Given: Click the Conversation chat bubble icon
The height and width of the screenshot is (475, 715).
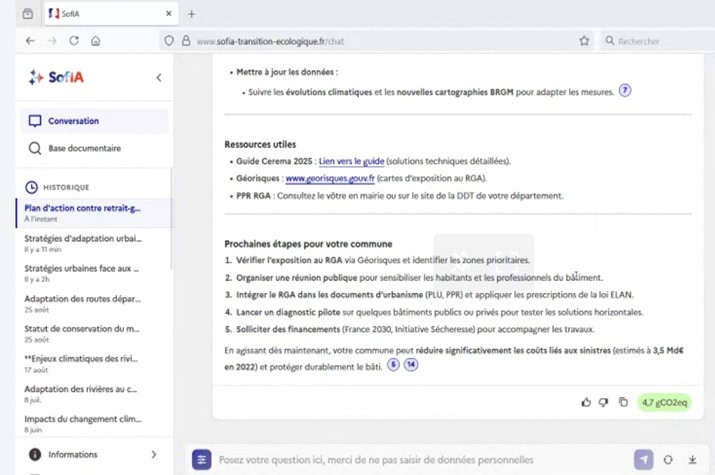Looking at the screenshot, I should click(x=35, y=121).
